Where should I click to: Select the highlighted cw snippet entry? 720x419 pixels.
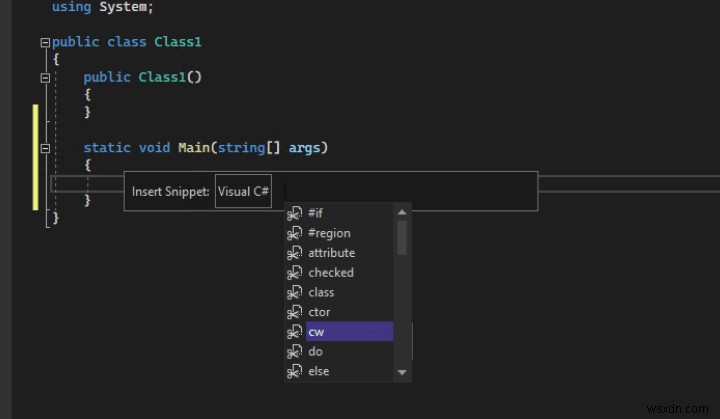(x=340, y=331)
